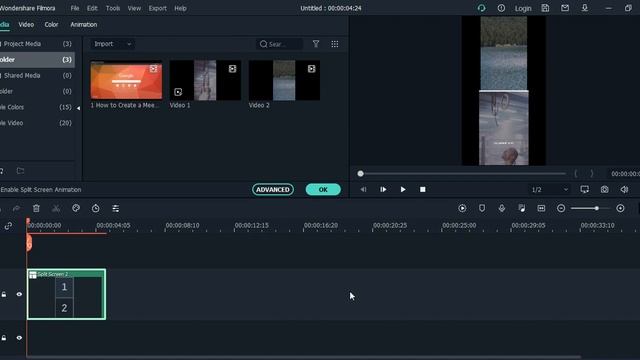640x360 pixels.
Task: Click the media search field
Action: tap(280, 44)
